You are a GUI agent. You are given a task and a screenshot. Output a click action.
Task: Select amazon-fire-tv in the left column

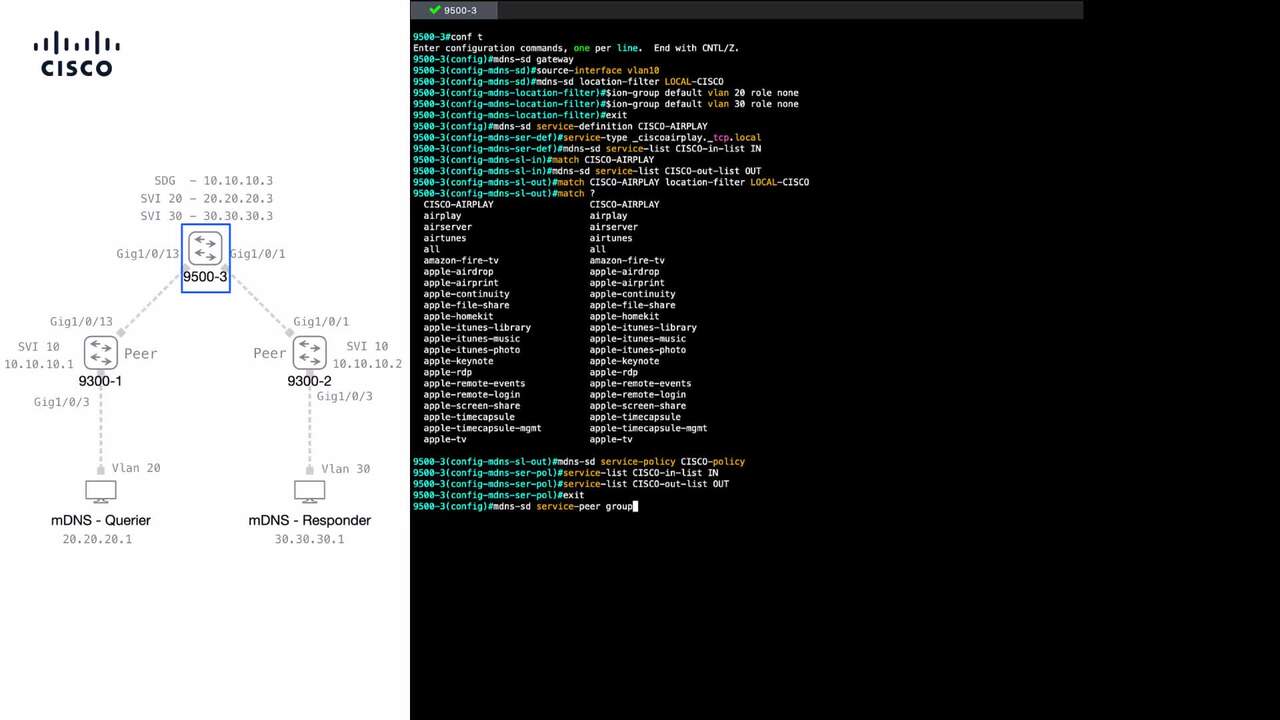pyautogui.click(x=461, y=260)
